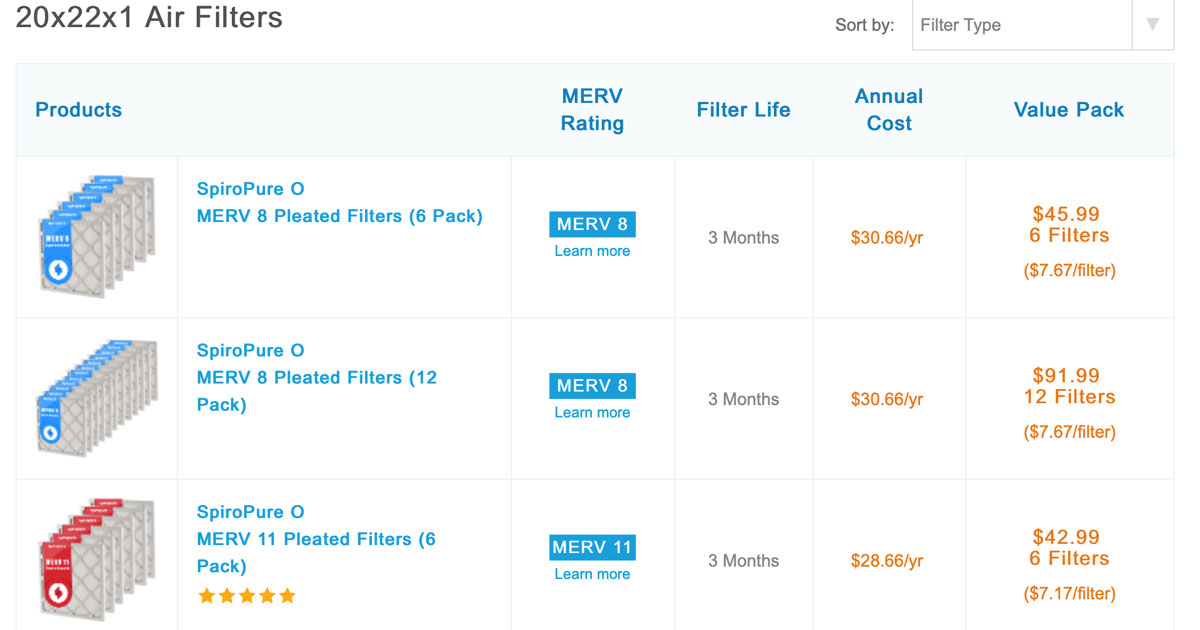
Task: Click Learn more under MERV 11 badge
Action: click(x=592, y=574)
